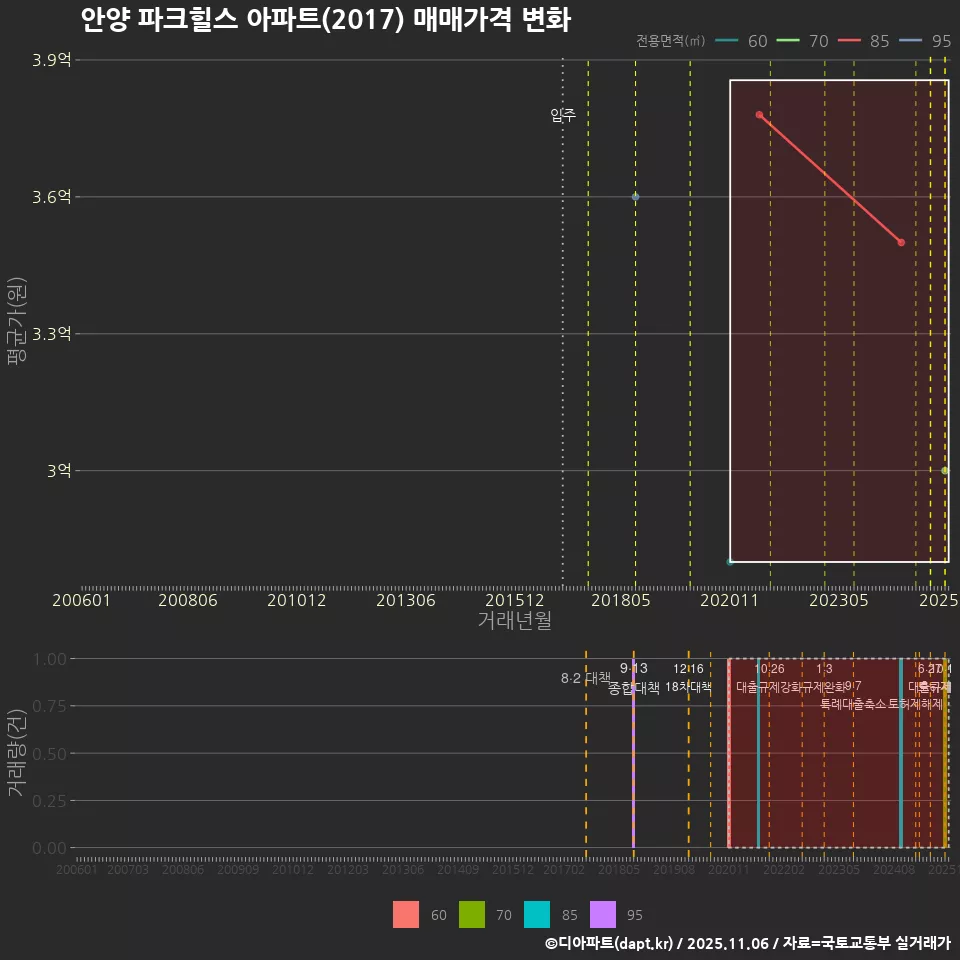Click the 60㎡ teal line legend icon
Image resolution: width=960 pixels, height=960 pixels.
pyautogui.click(x=725, y=42)
